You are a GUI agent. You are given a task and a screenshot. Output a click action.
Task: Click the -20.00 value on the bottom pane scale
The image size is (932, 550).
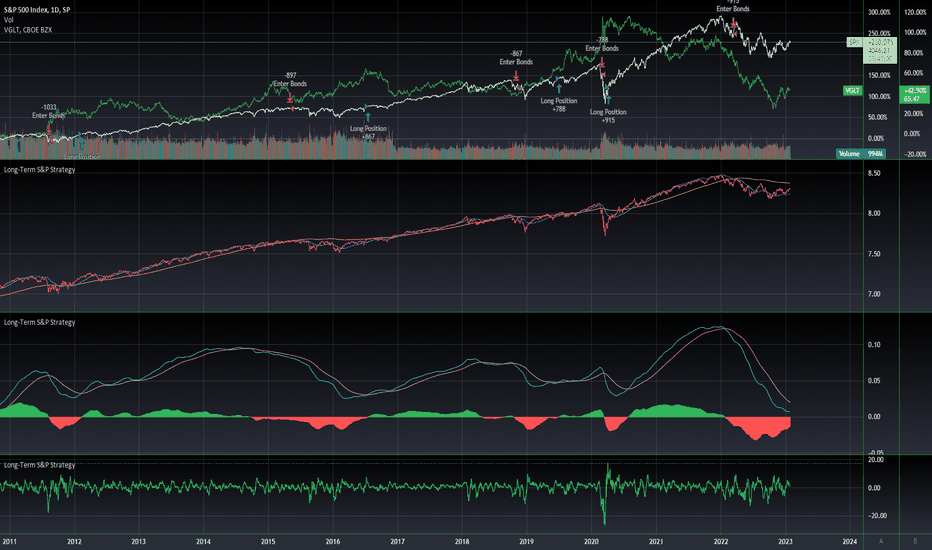tap(878, 516)
